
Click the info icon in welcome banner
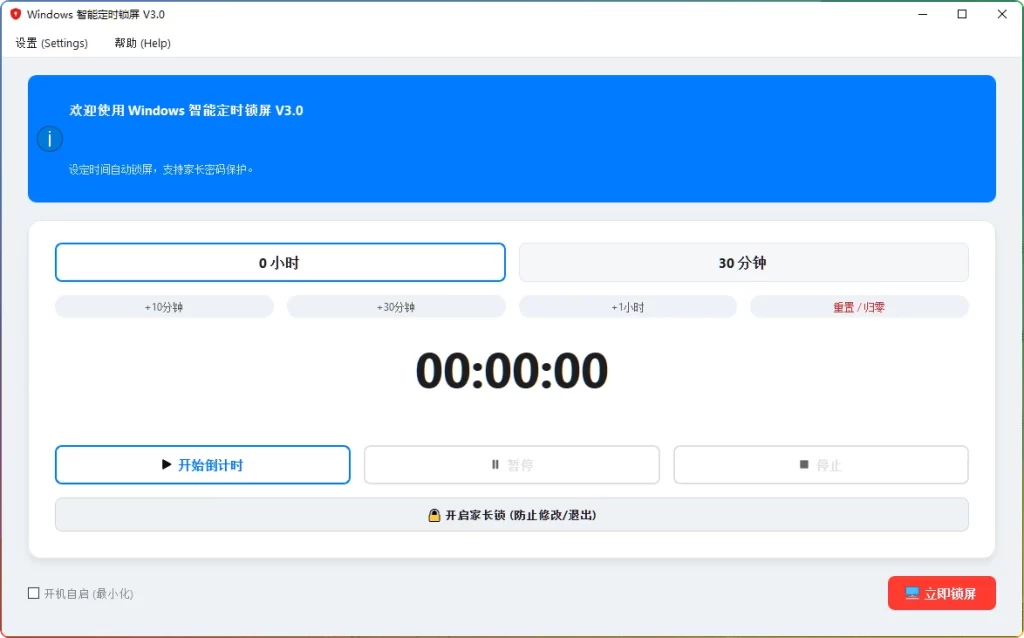click(49, 138)
